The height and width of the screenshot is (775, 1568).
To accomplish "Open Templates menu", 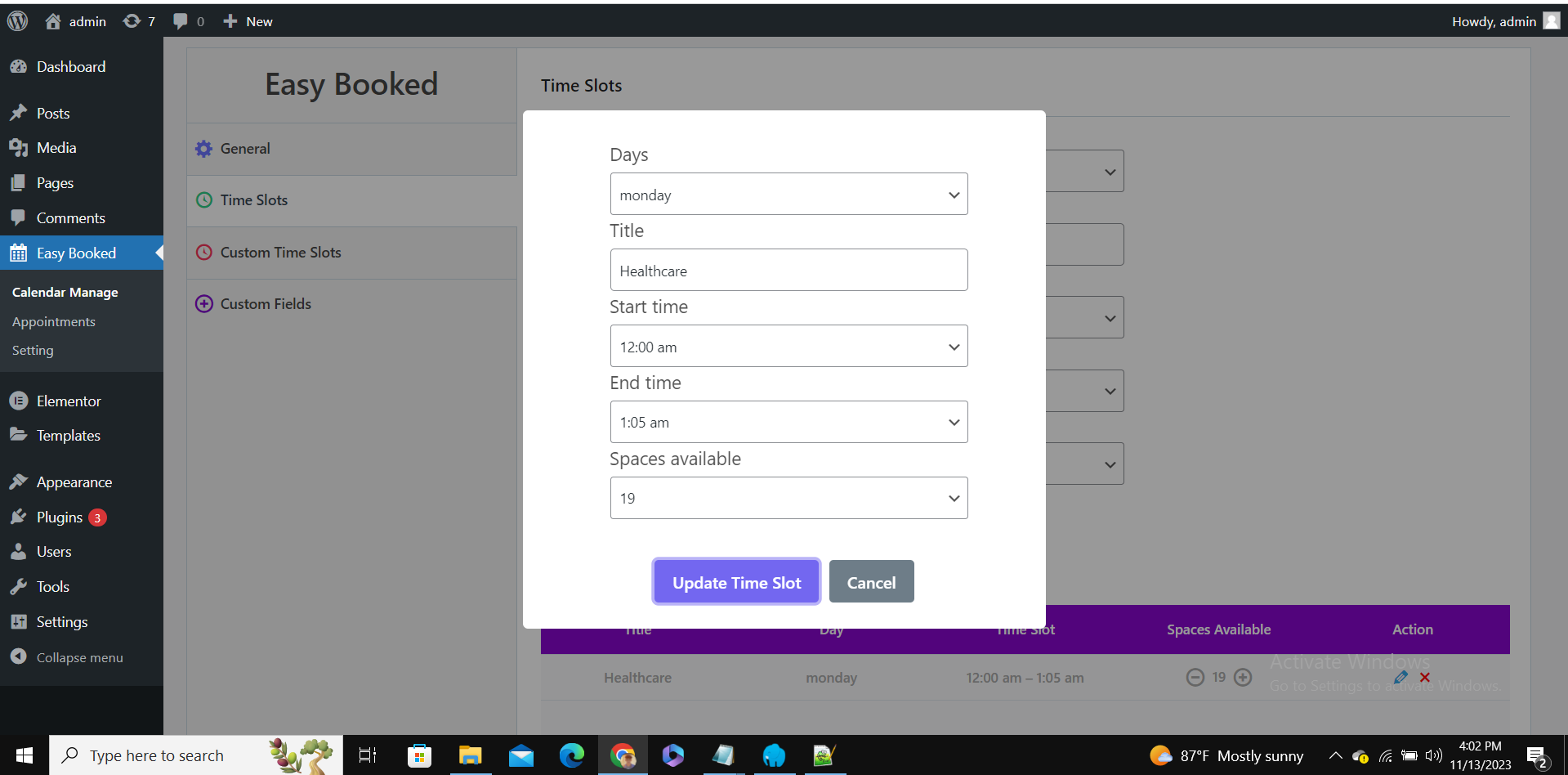I will coord(82,436).
